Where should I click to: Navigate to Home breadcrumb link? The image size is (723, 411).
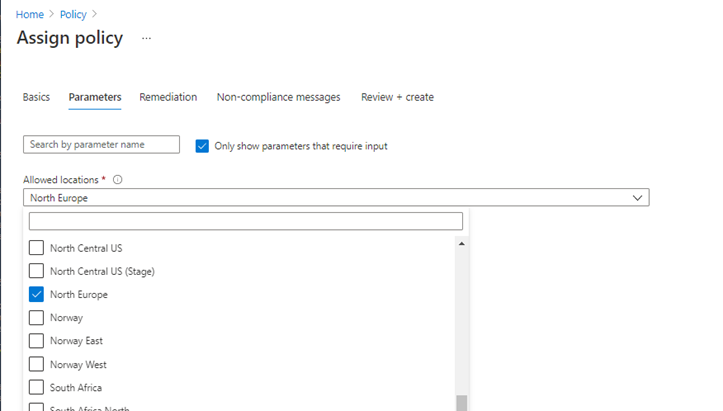31,15
